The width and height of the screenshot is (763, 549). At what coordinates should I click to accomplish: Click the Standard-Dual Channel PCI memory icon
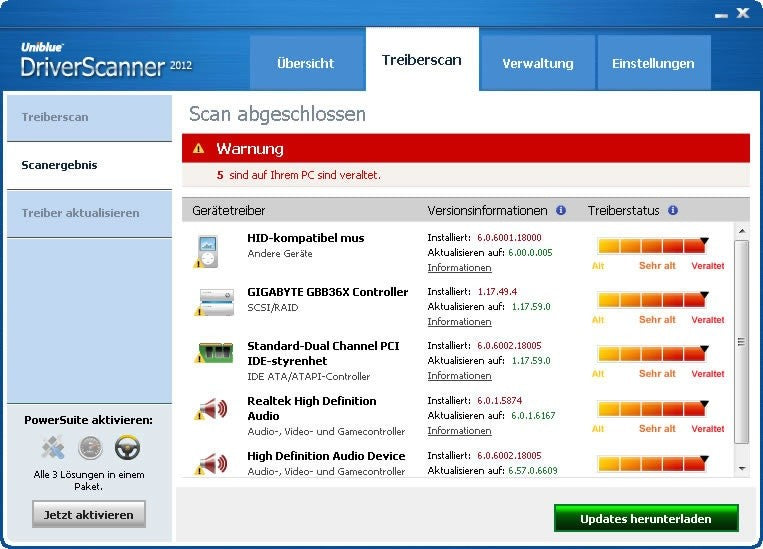click(x=214, y=353)
